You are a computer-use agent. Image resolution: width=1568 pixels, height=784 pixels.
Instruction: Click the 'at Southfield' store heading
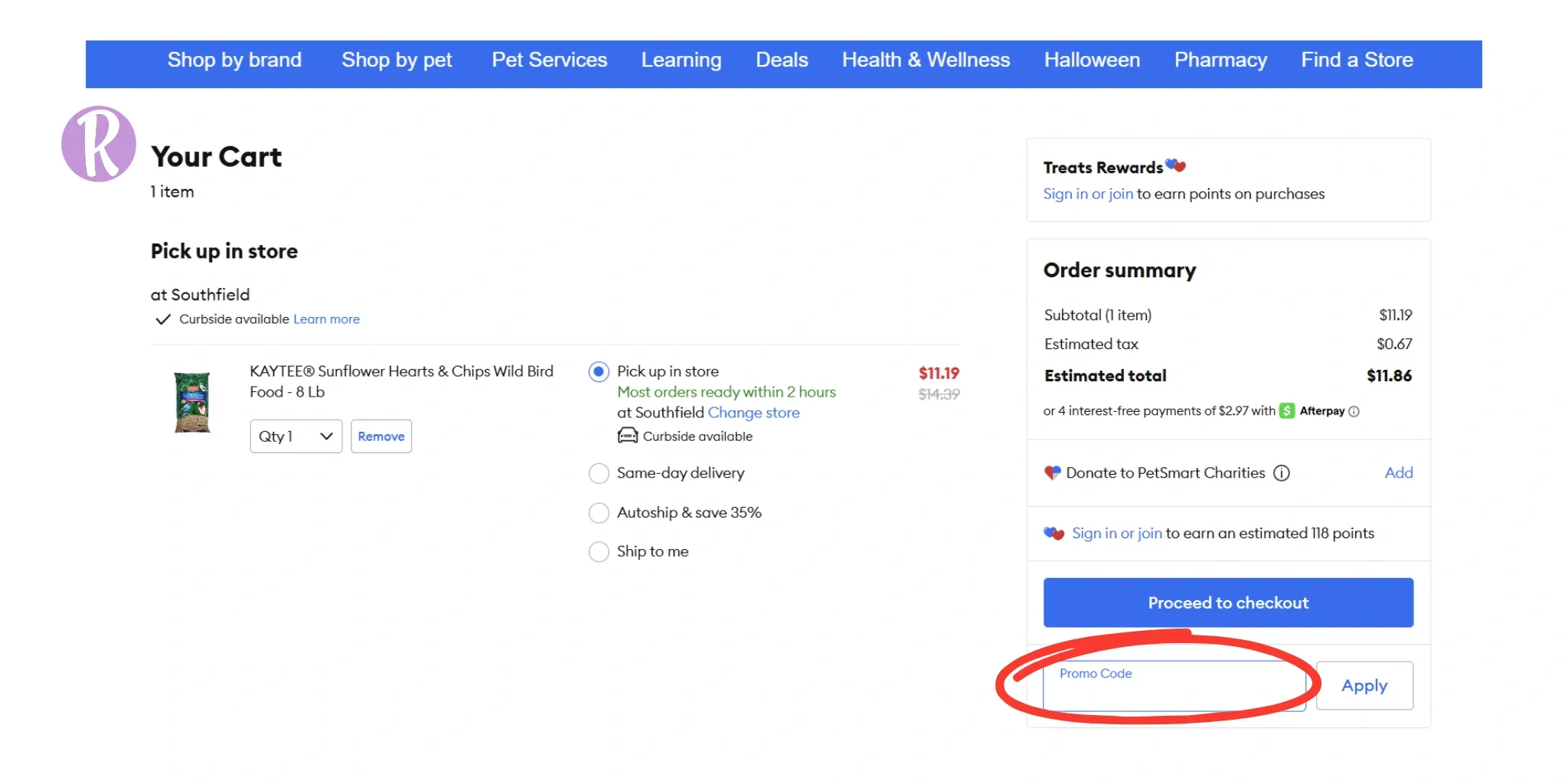pyautogui.click(x=200, y=295)
